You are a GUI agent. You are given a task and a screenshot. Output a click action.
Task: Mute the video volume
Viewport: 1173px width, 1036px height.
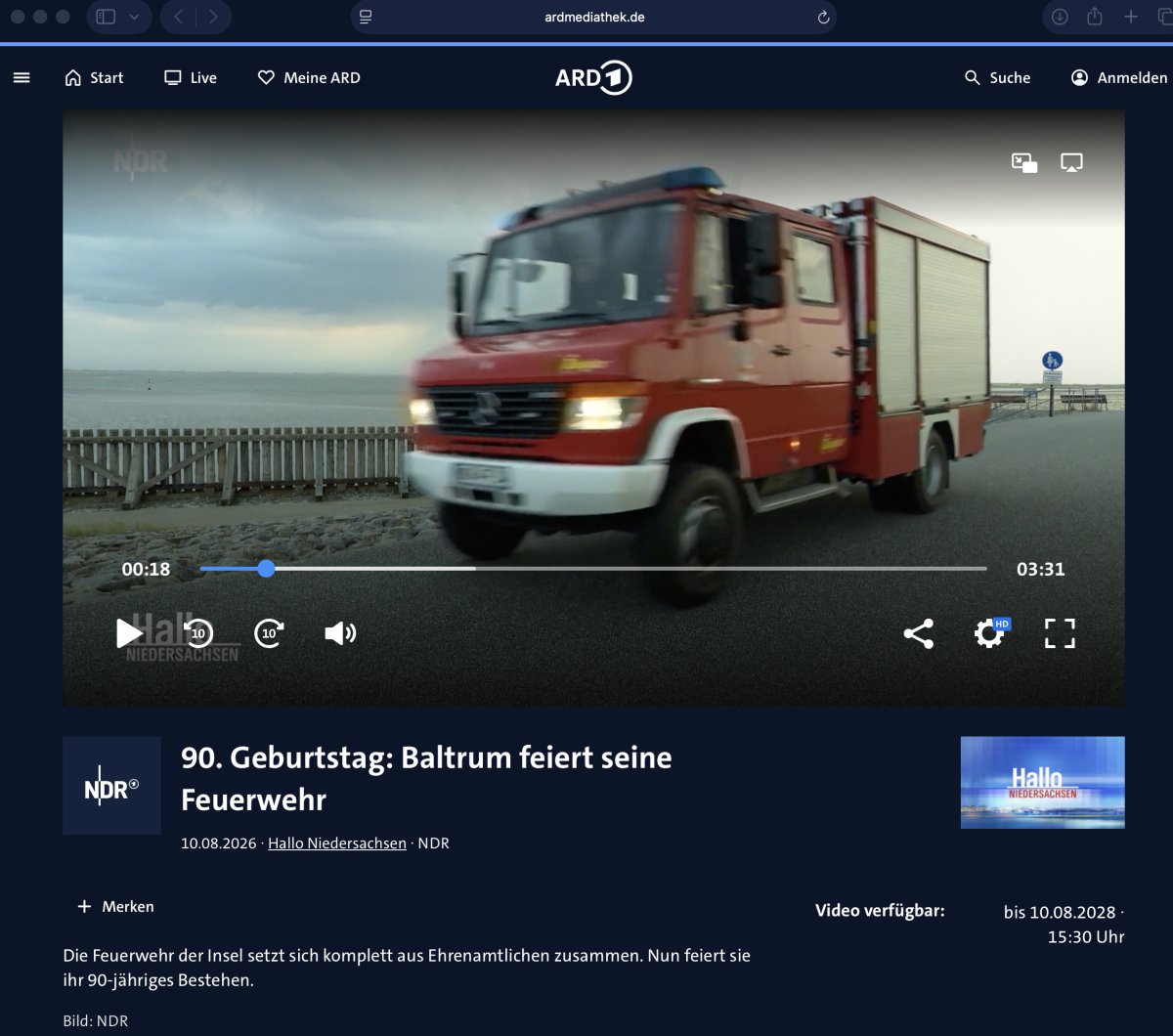click(x=339, y=633)
